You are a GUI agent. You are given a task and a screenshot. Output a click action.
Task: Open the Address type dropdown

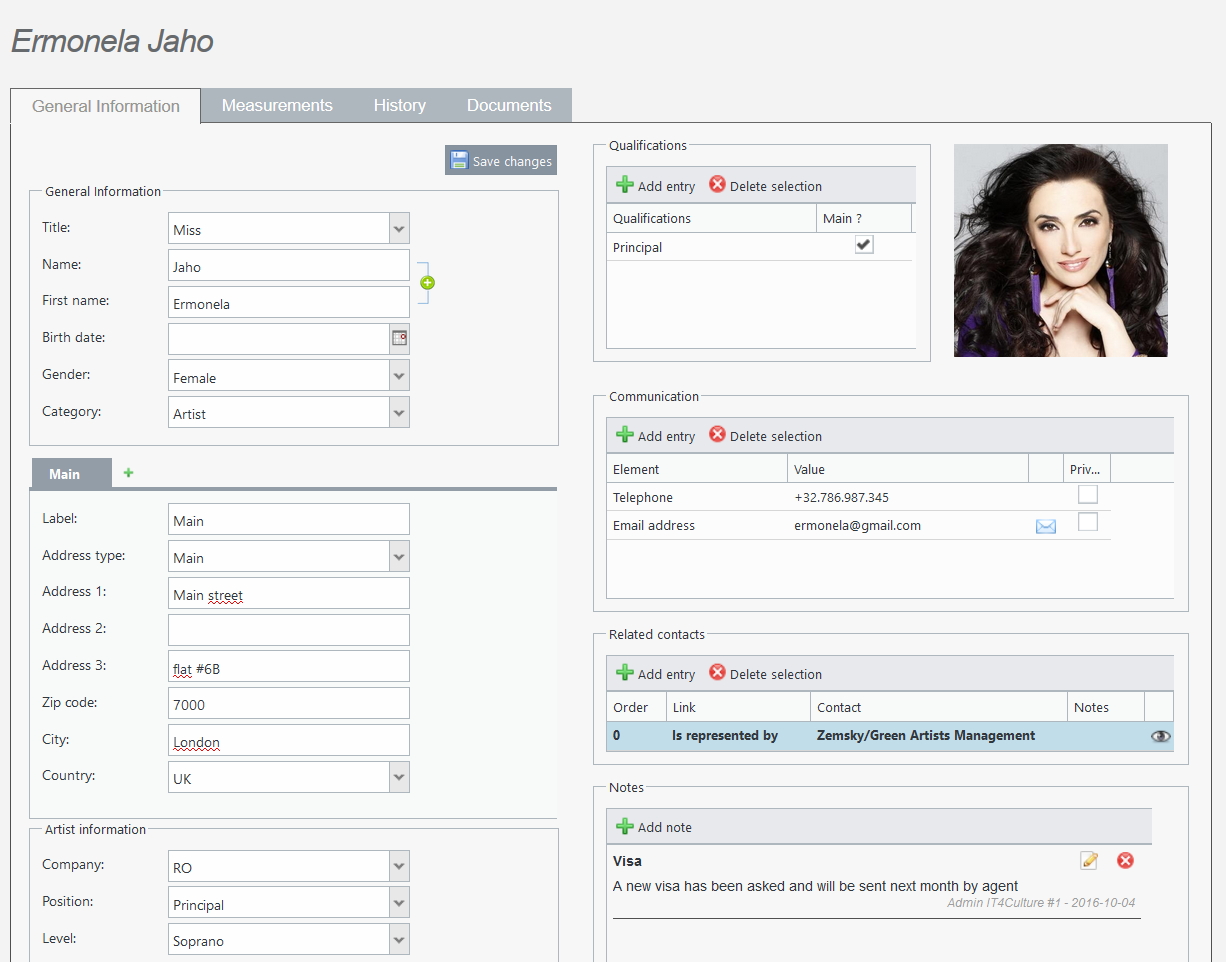pyautogui.click(x=399, y=556)
